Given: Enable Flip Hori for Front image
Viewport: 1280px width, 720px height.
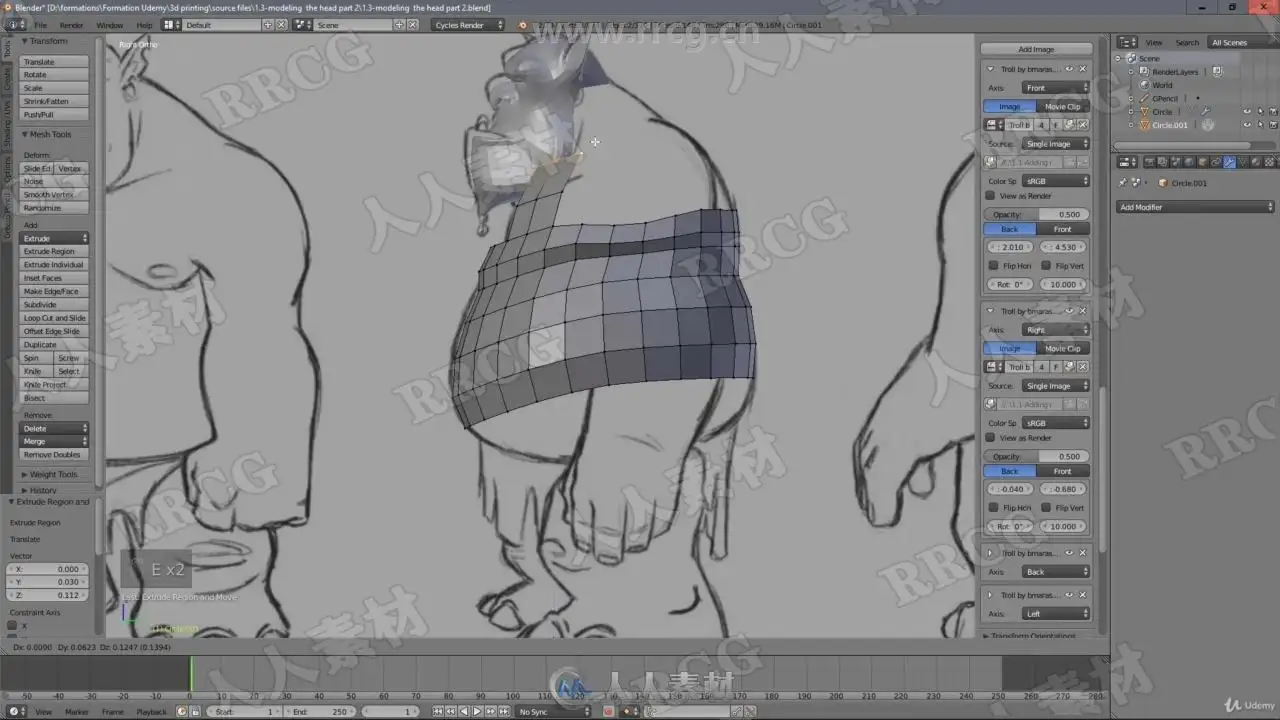Looking at the screenshot, I should [x=993, y=266].
